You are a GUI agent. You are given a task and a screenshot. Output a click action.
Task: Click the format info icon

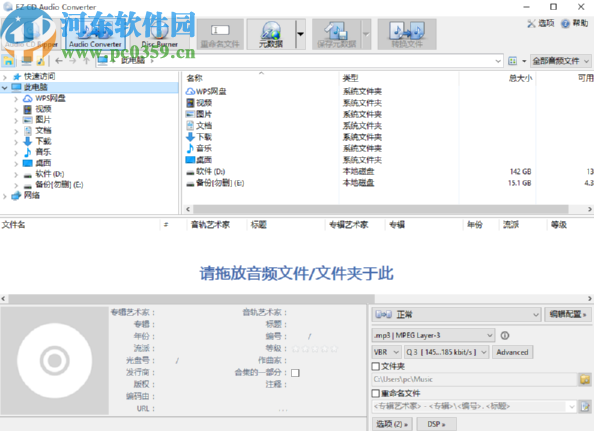(505, 336)
